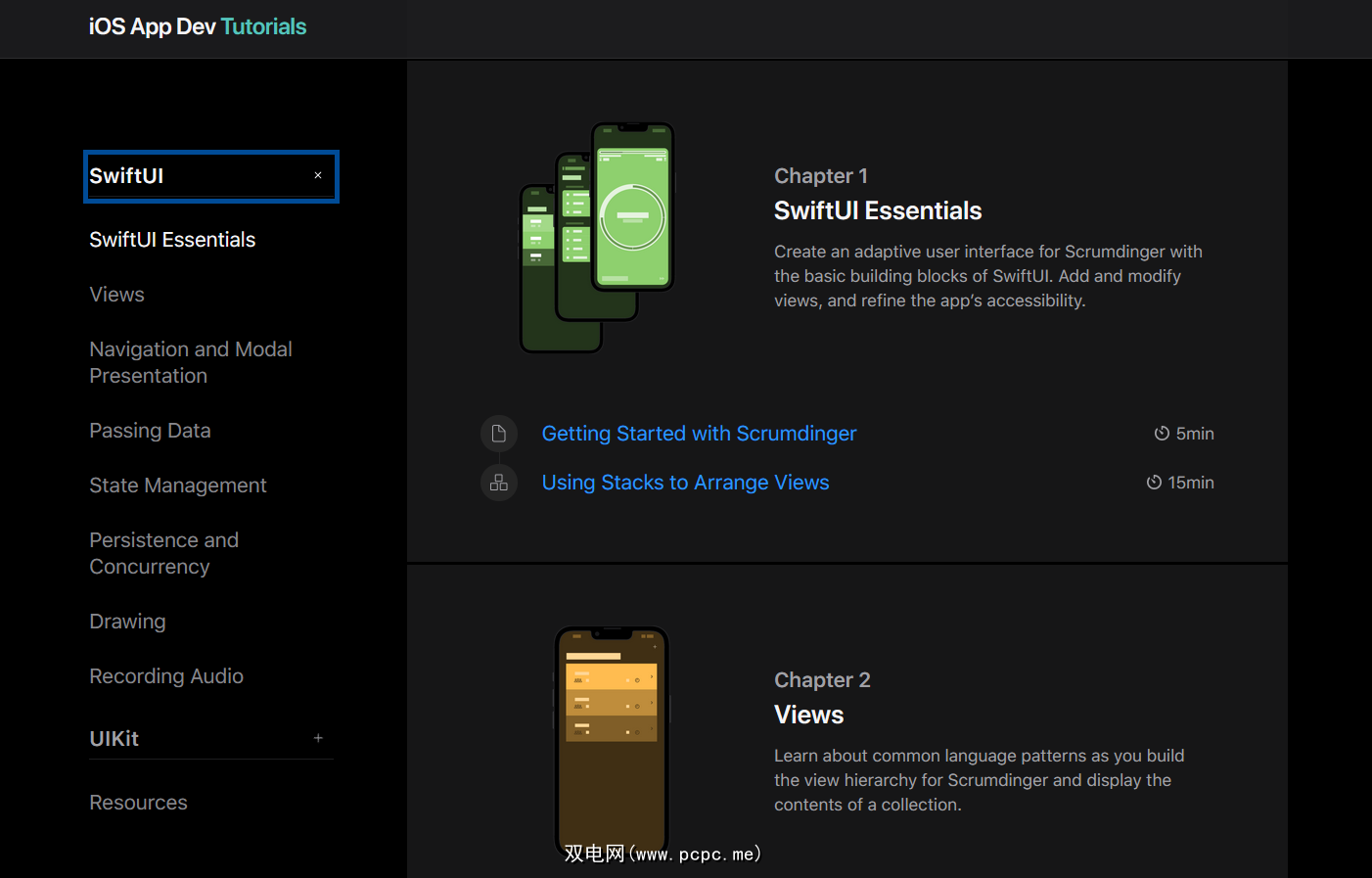Collapse the SwiftUI section with the x icon
Image resolution: width=1372 pixels, height=878 pixels.
318,176
